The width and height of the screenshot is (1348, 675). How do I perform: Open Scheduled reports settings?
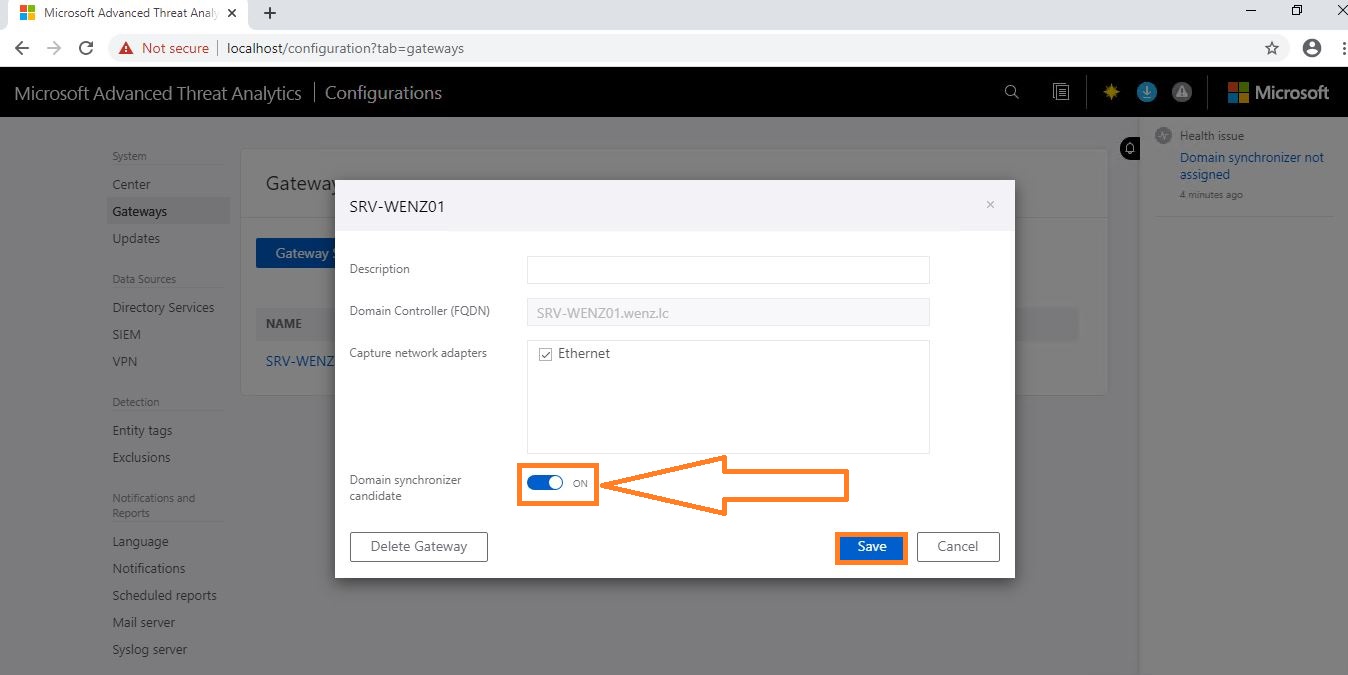point(164,595)
